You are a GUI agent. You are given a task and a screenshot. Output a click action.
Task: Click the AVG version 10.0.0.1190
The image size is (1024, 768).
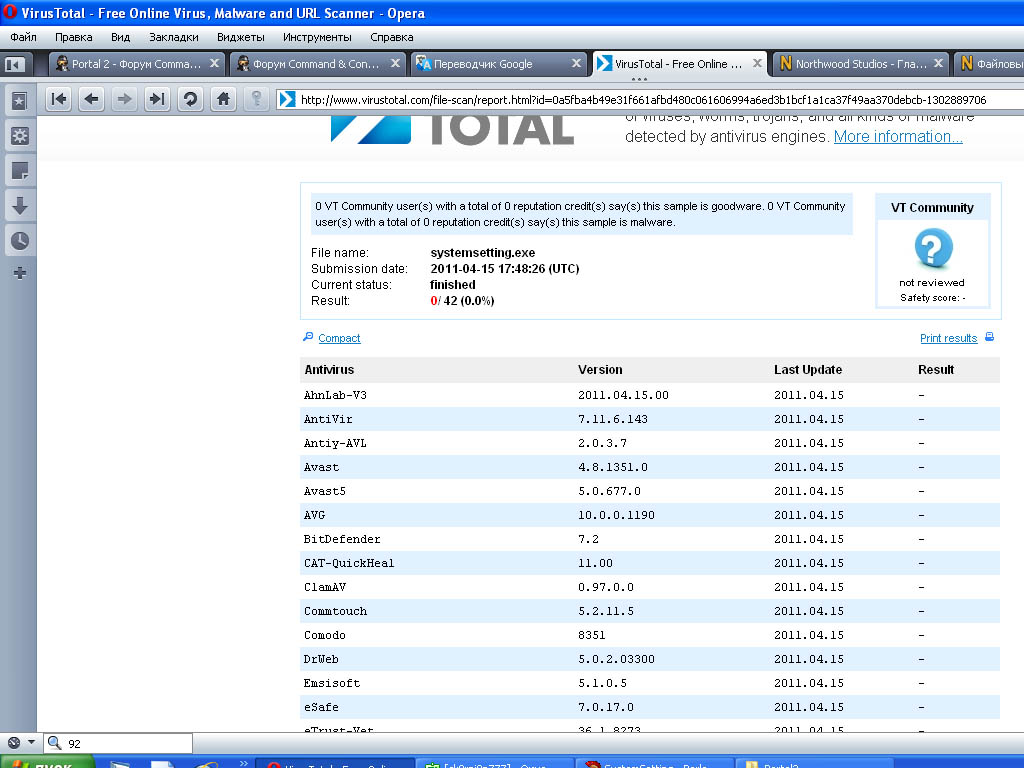point(616,515)
